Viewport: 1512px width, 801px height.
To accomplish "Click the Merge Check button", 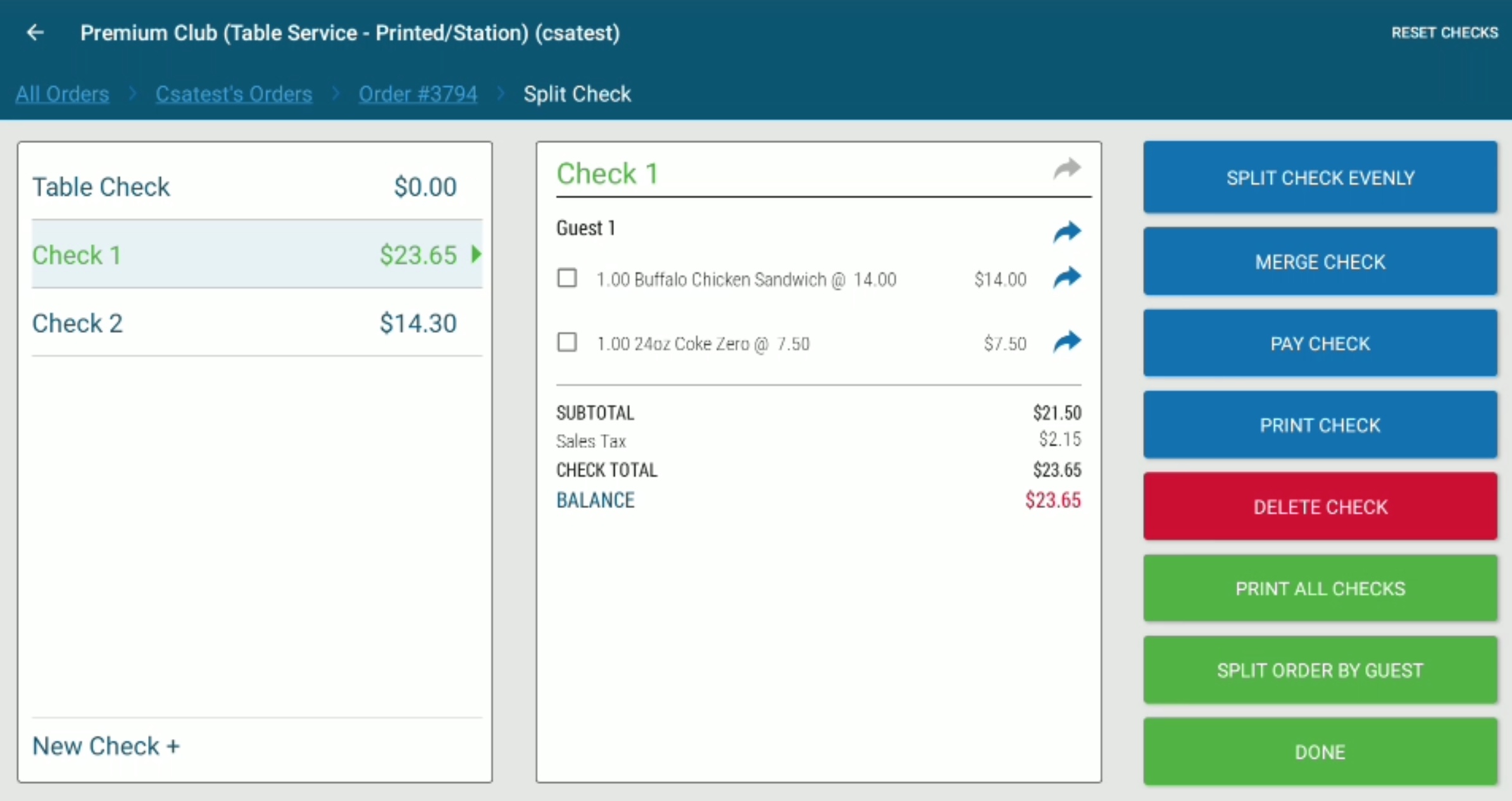I will [1320, 261].
